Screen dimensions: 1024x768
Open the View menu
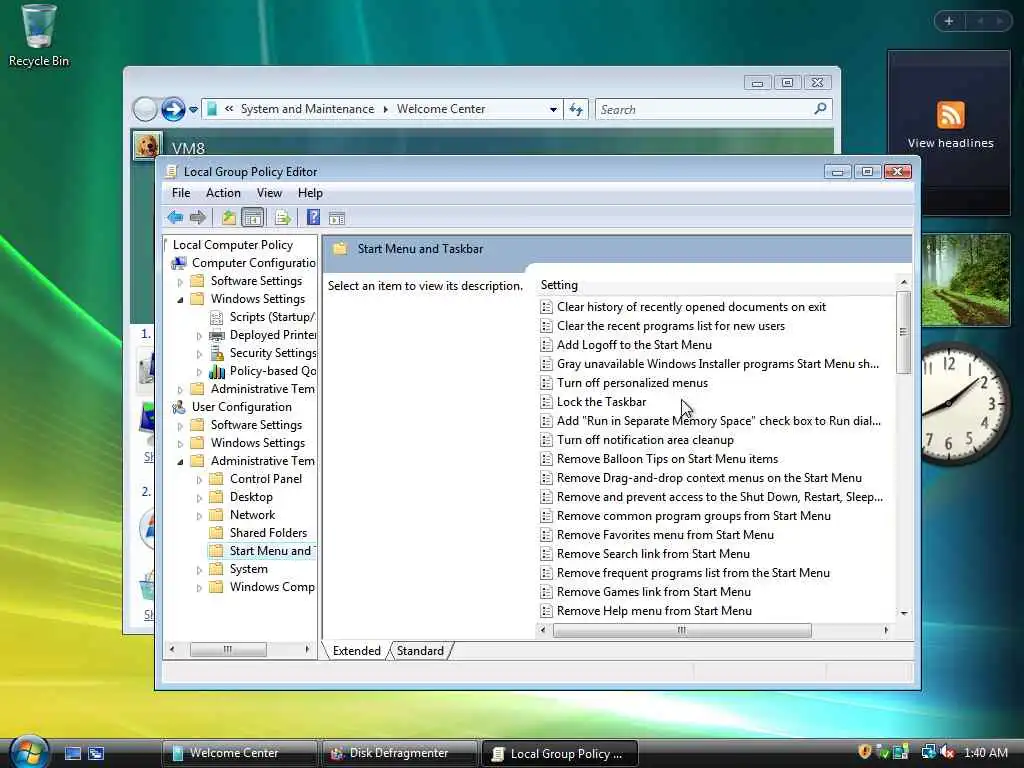269,193
